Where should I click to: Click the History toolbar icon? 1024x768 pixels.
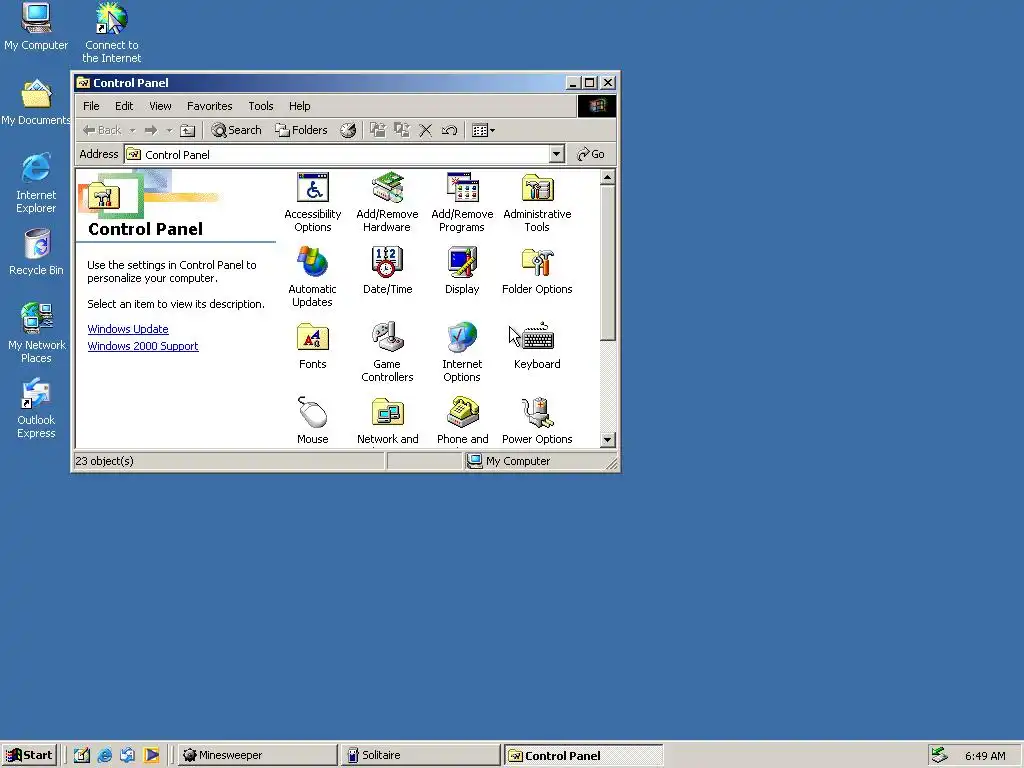tap(348, 130)
